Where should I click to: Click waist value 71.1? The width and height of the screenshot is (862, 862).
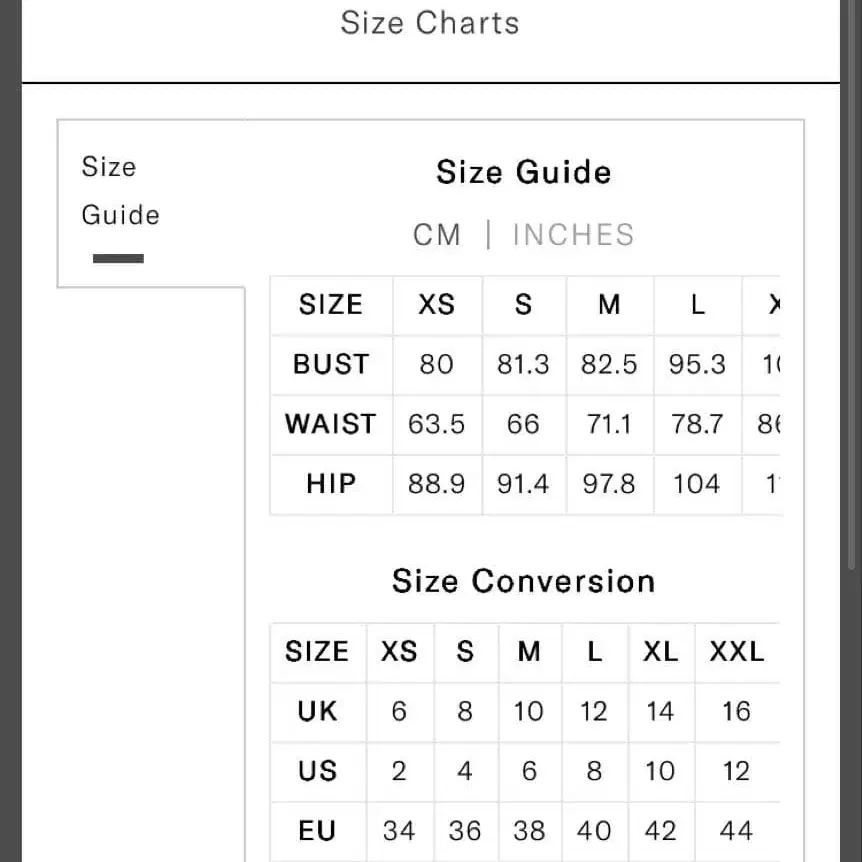click(609, 424)
